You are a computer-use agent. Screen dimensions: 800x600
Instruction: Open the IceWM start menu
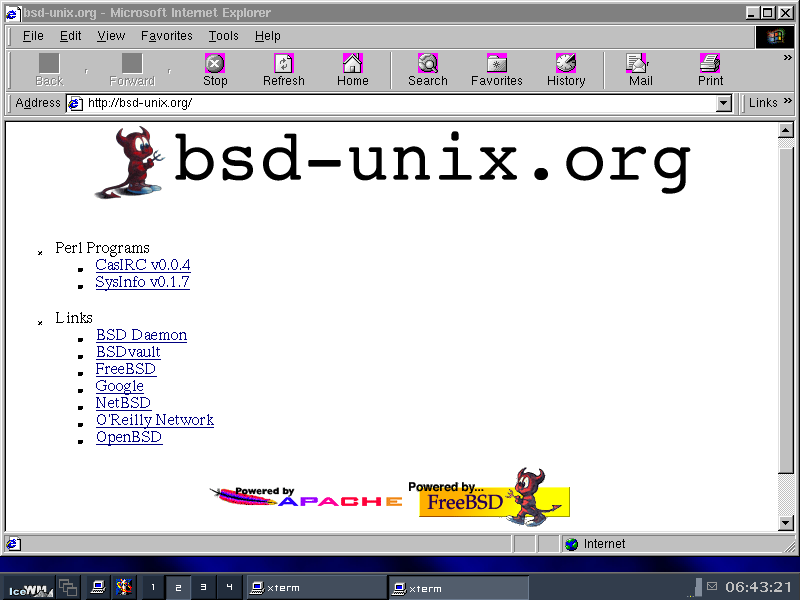27,588
